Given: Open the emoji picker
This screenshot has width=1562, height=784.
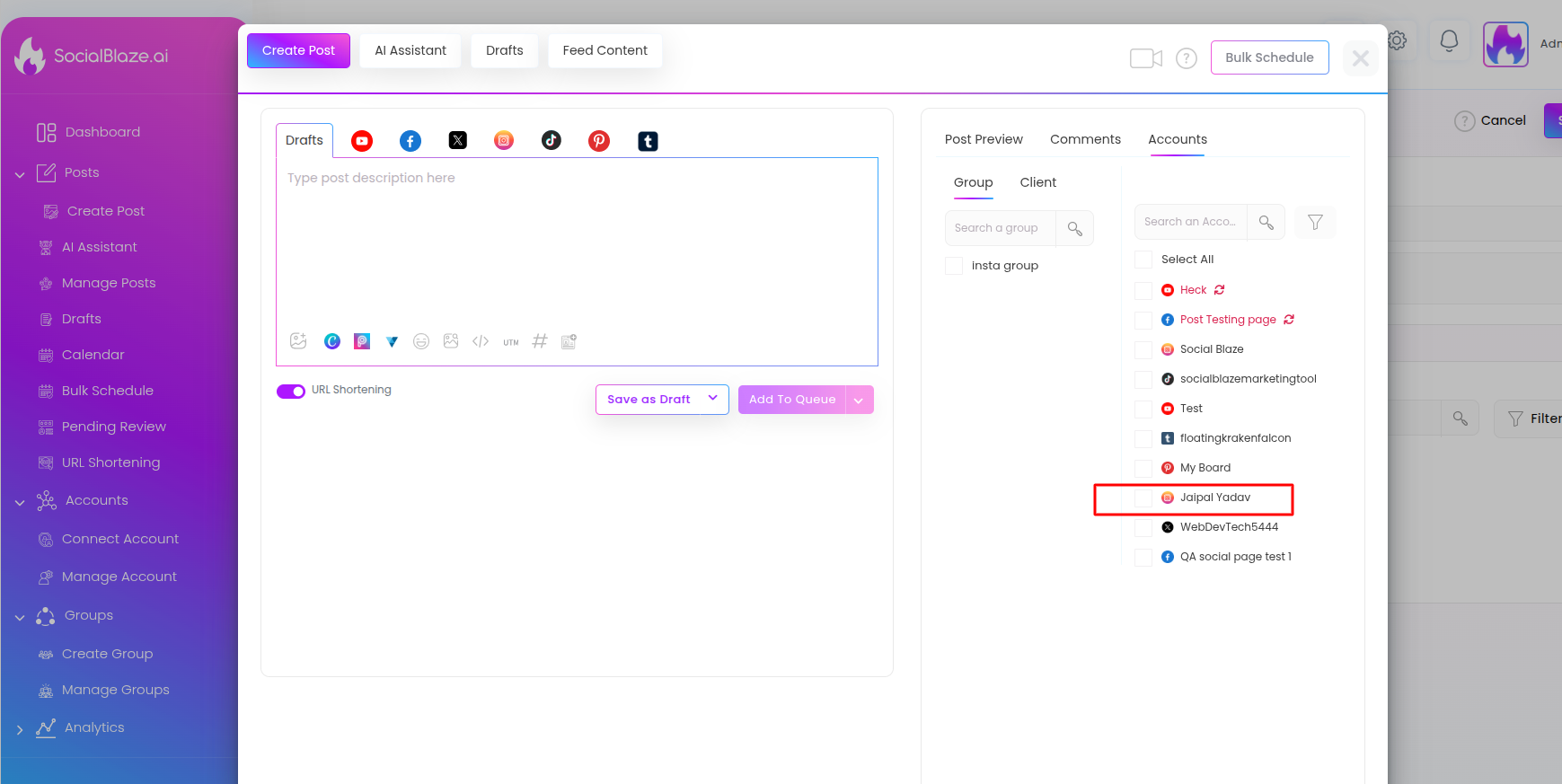Looking at the screenshot, I should (x=421, y=341).
